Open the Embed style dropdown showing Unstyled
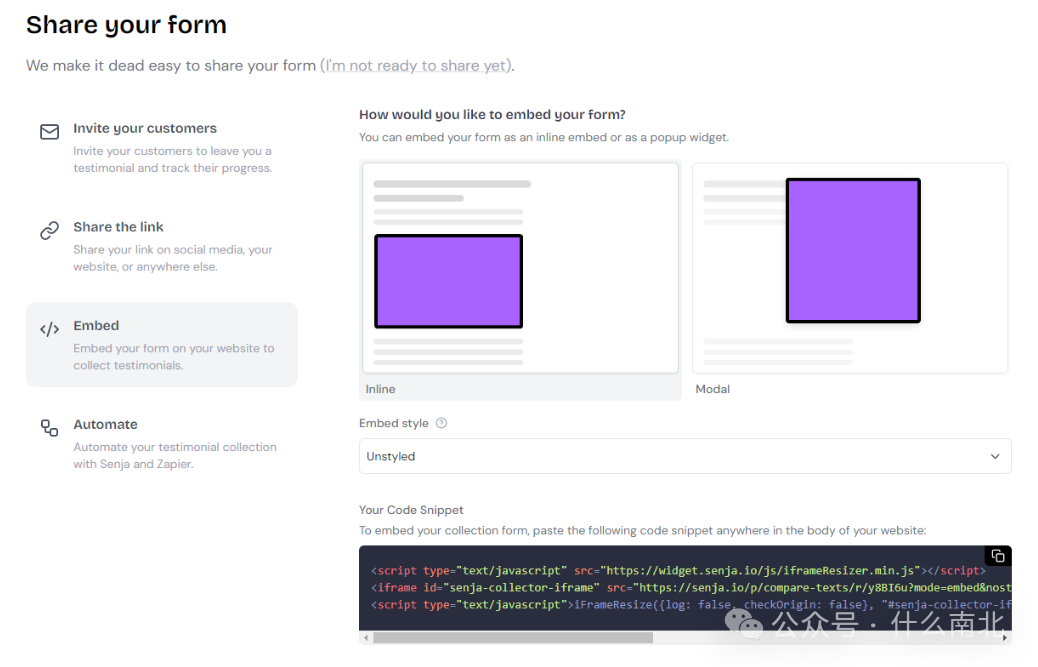Image resolution: width=1038 pixels, height=667 pixels. (x=685, y=456)
